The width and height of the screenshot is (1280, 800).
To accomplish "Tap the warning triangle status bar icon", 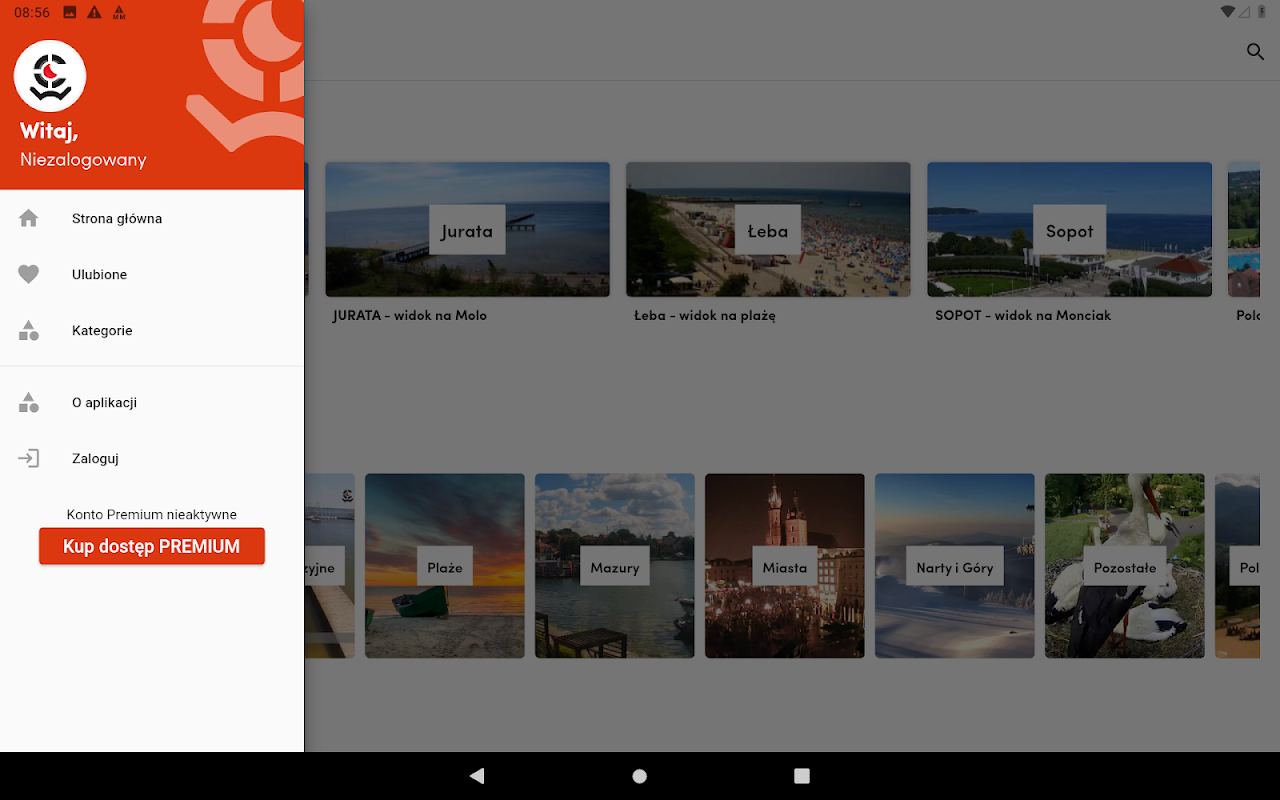I will click(x=94, y=12).
